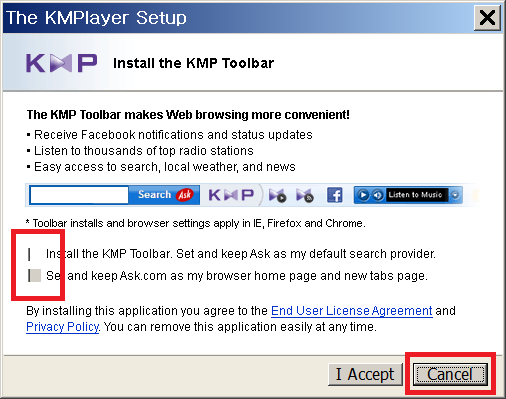The height and width of the screenshot is (399, 506).
Task: Click the large KMP logo in header
Action: point(62,63)
